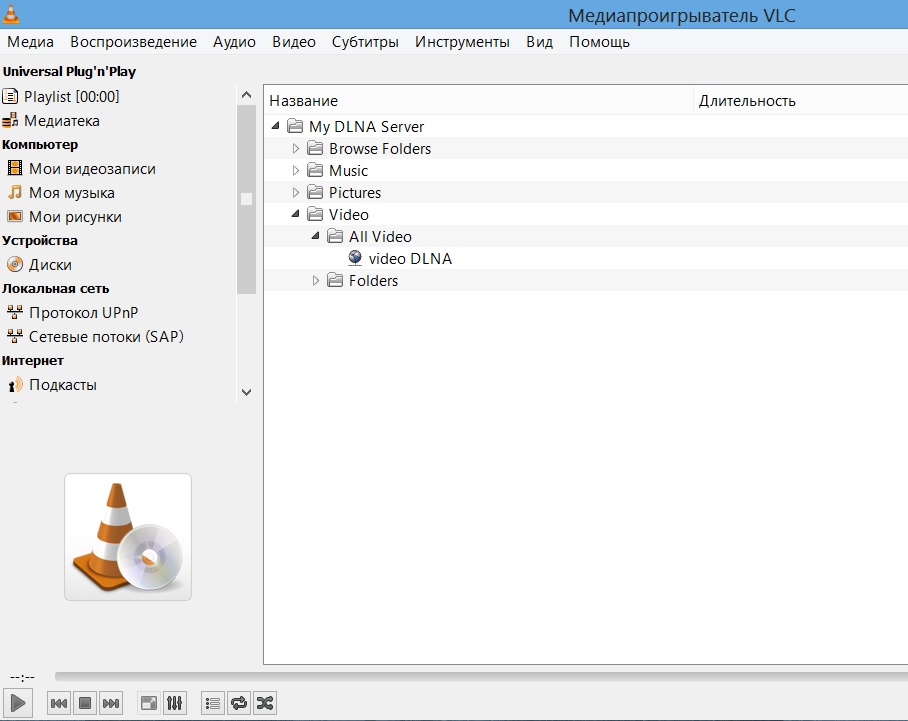Viewport: 908px width, 721px height.
Task: Expand the Music folder
Action: coord(295,170)
